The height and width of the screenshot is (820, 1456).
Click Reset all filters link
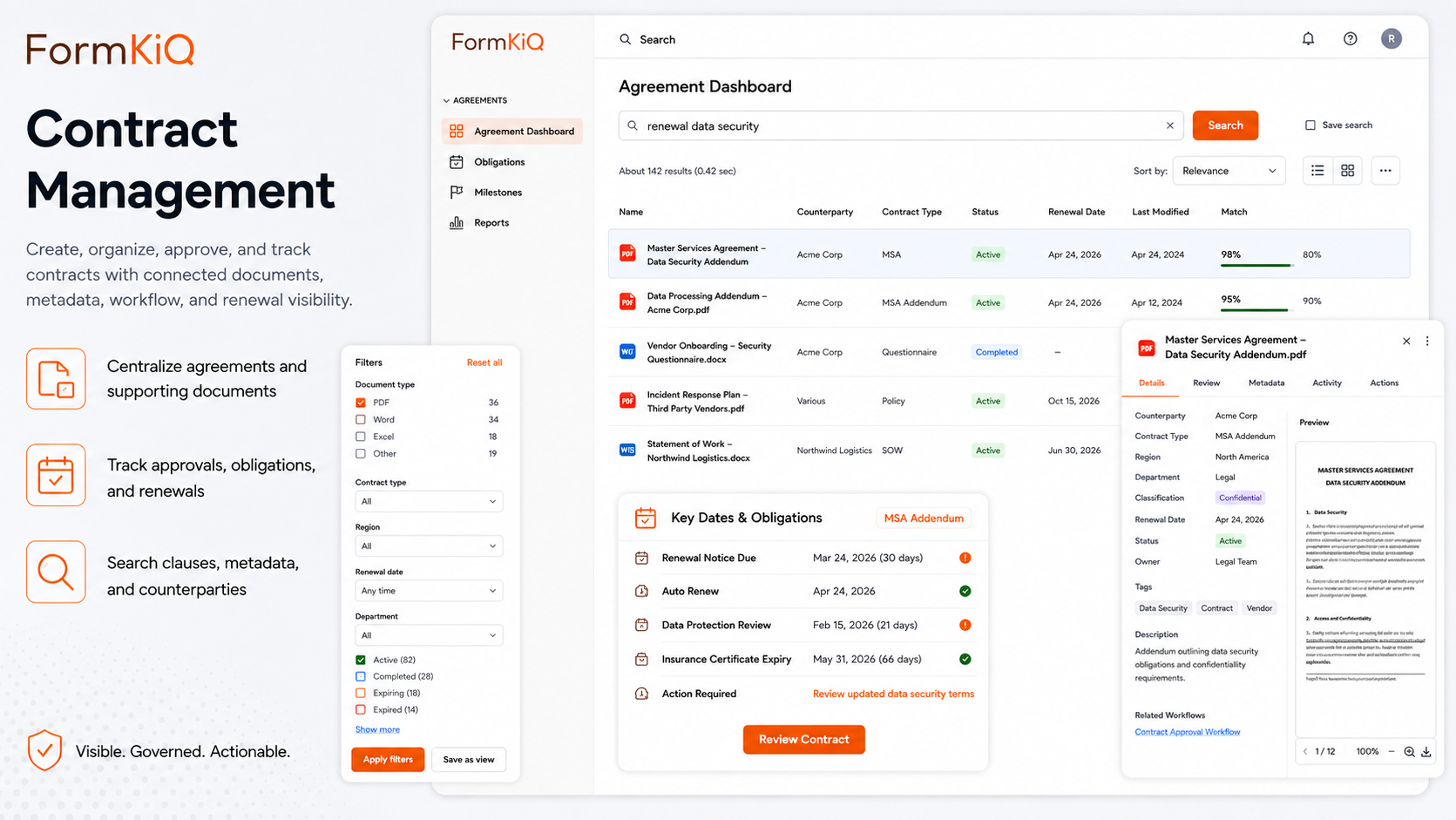click(484, 363)
